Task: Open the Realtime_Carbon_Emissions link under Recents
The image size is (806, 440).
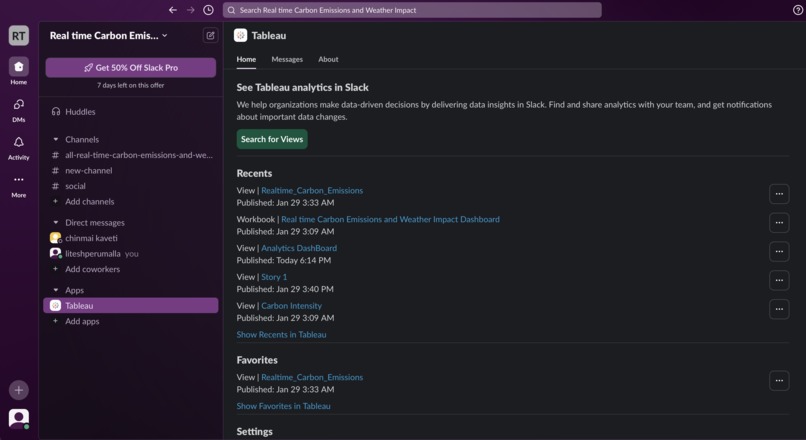Action: 312,190
